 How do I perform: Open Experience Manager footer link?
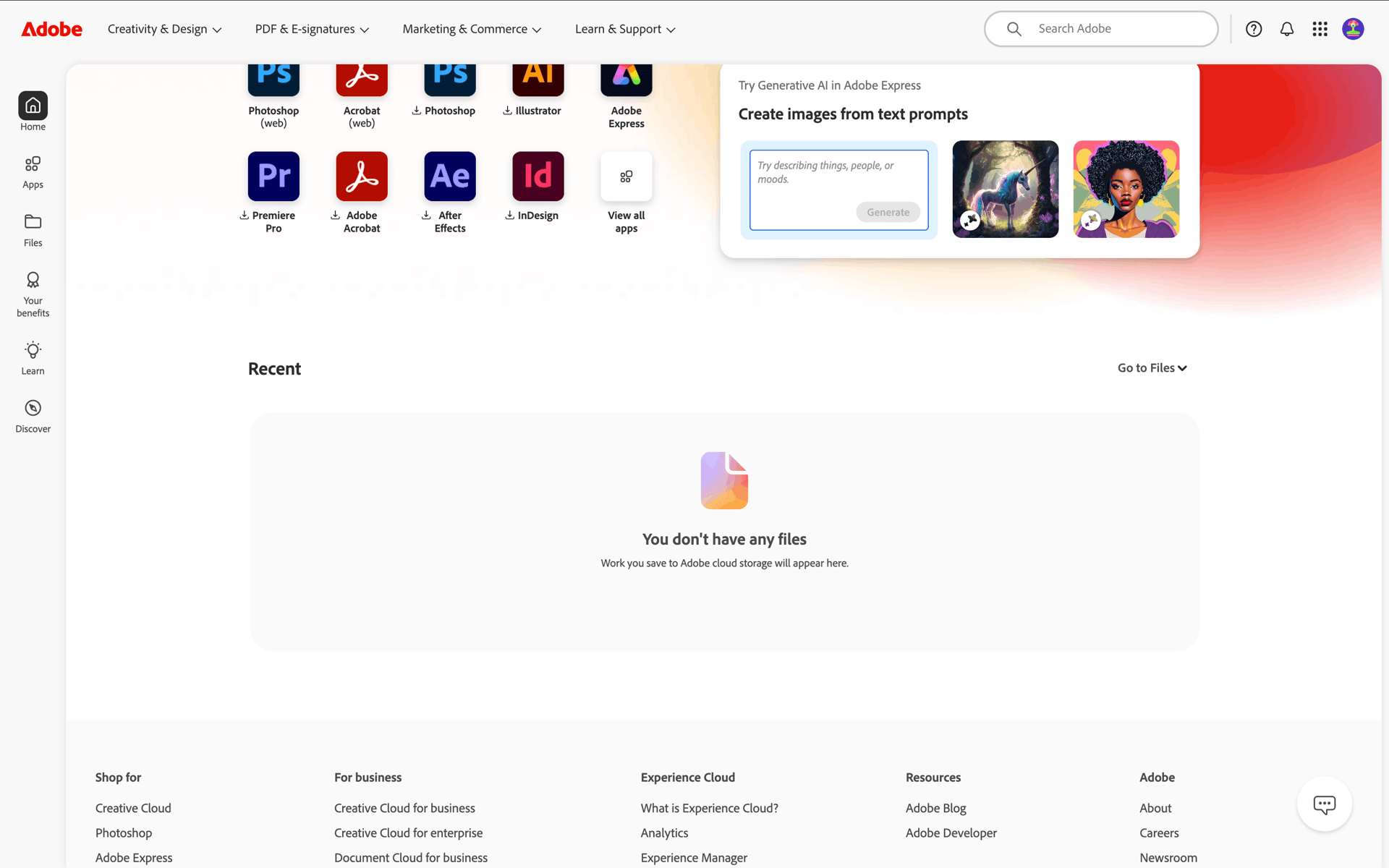point(694,857)
